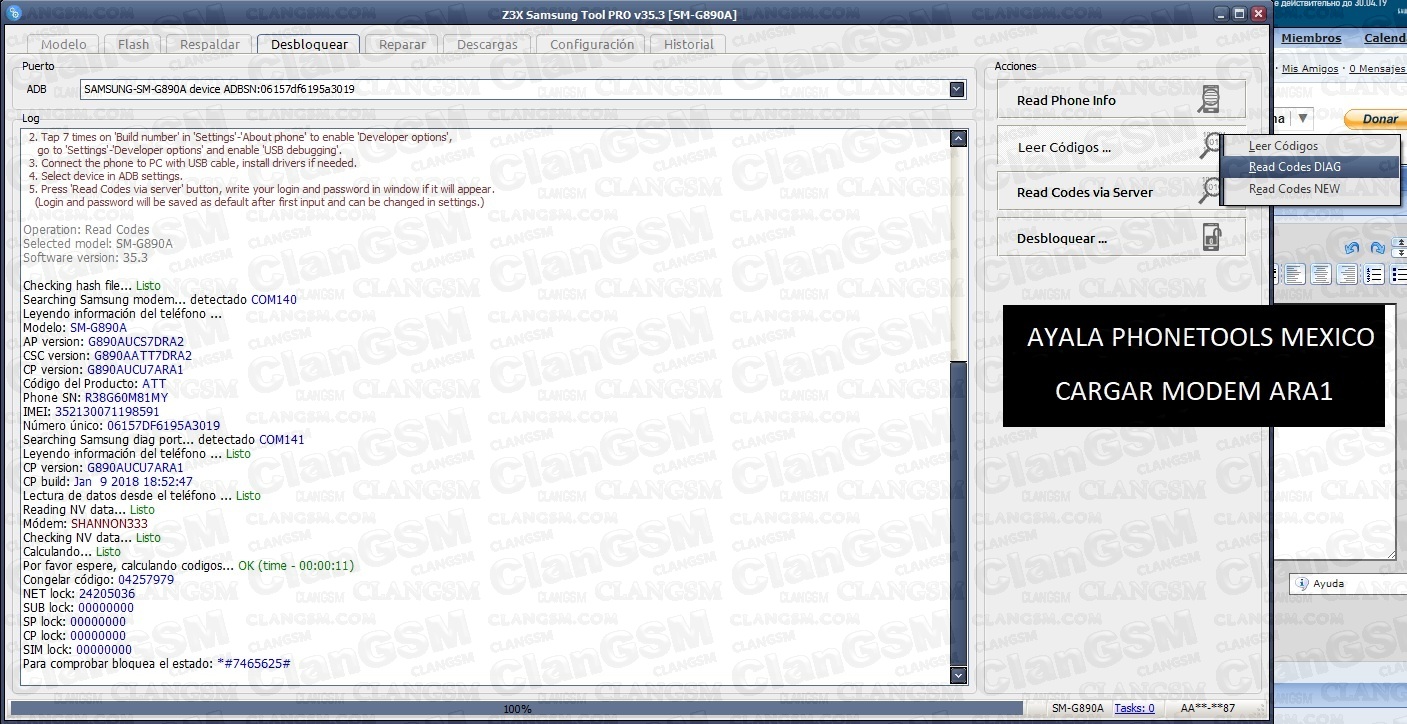Click the Ayuda label in forum window

1329,583
